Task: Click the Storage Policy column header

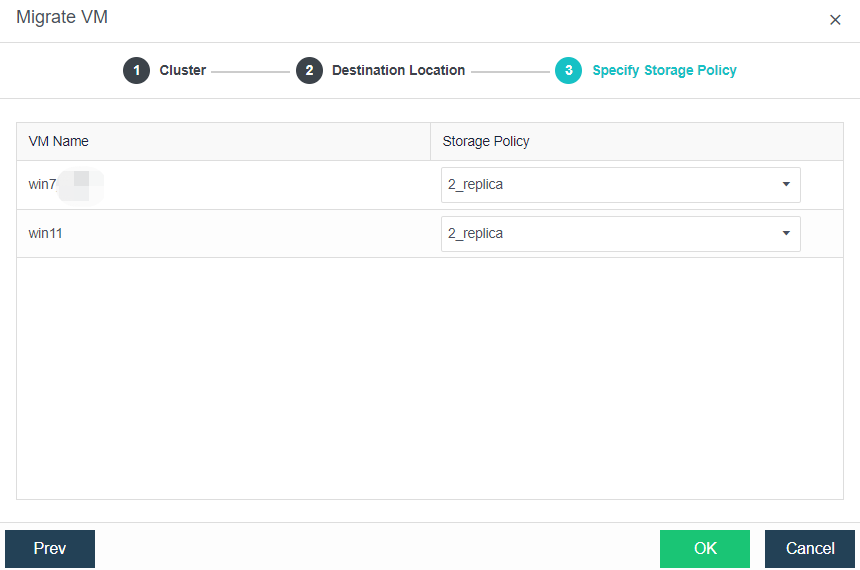Action: 637,142
